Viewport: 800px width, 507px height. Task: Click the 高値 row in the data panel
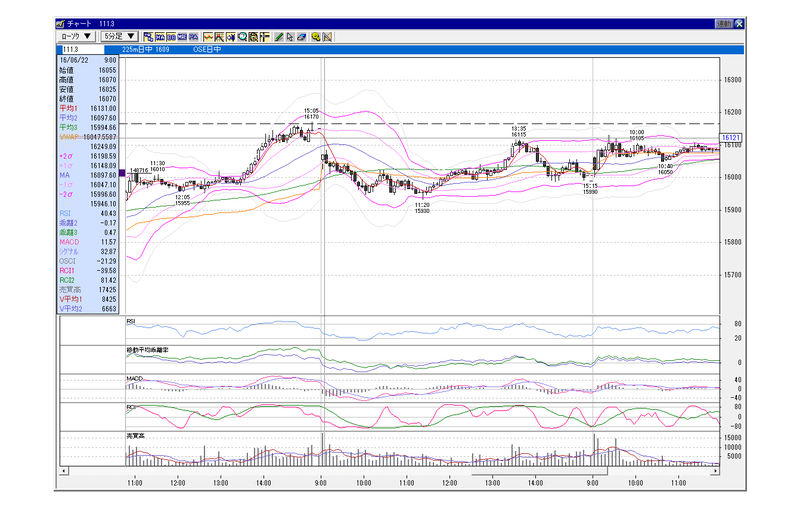tap(88, 80)
